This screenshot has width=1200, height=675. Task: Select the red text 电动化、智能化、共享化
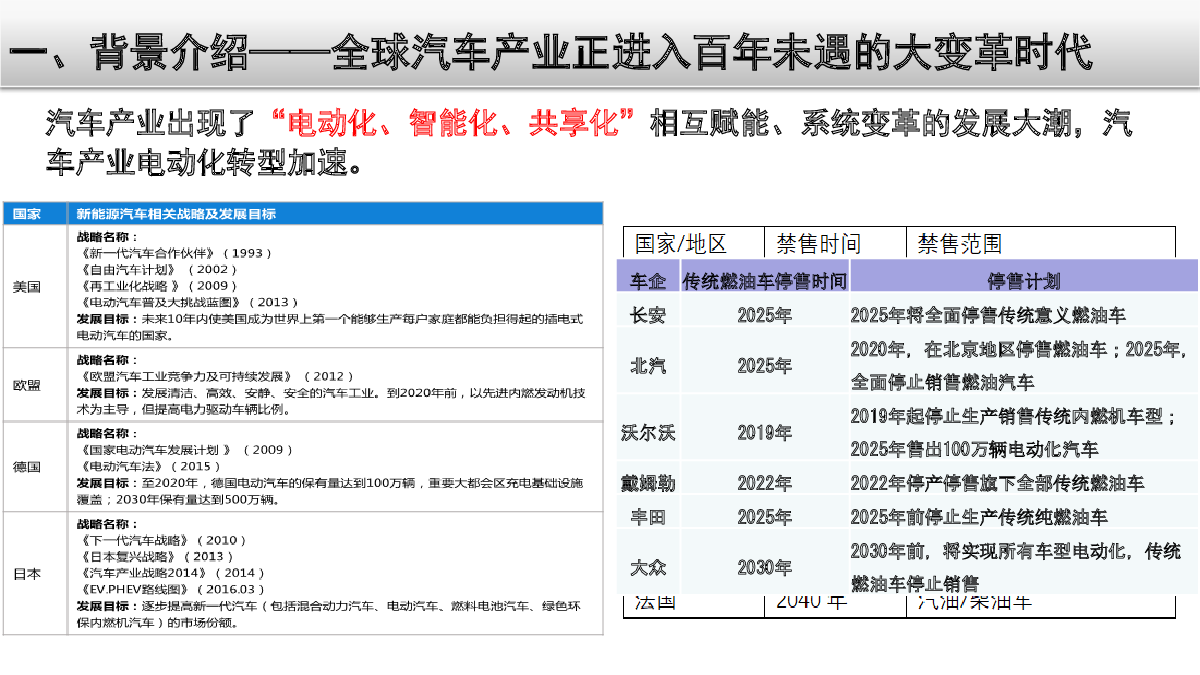tap(453, 123)
